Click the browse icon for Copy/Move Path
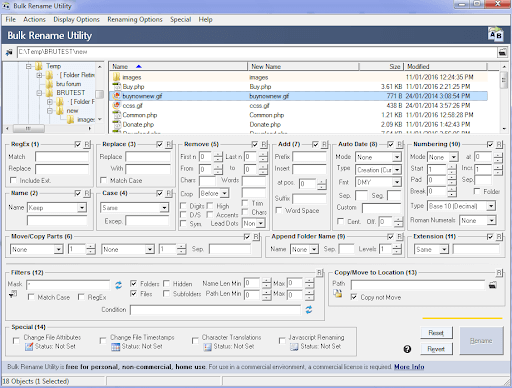Image resolution: width=512 pixels, height=388 pixels. 493,285
